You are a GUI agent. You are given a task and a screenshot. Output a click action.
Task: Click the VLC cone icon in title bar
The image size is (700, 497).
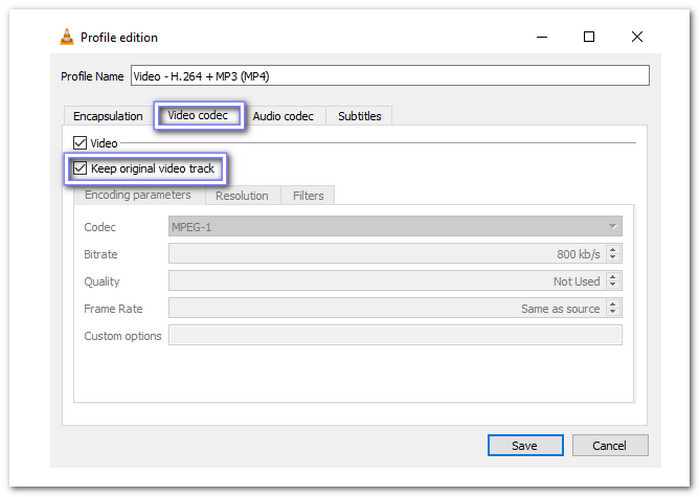tap(67, 37)
